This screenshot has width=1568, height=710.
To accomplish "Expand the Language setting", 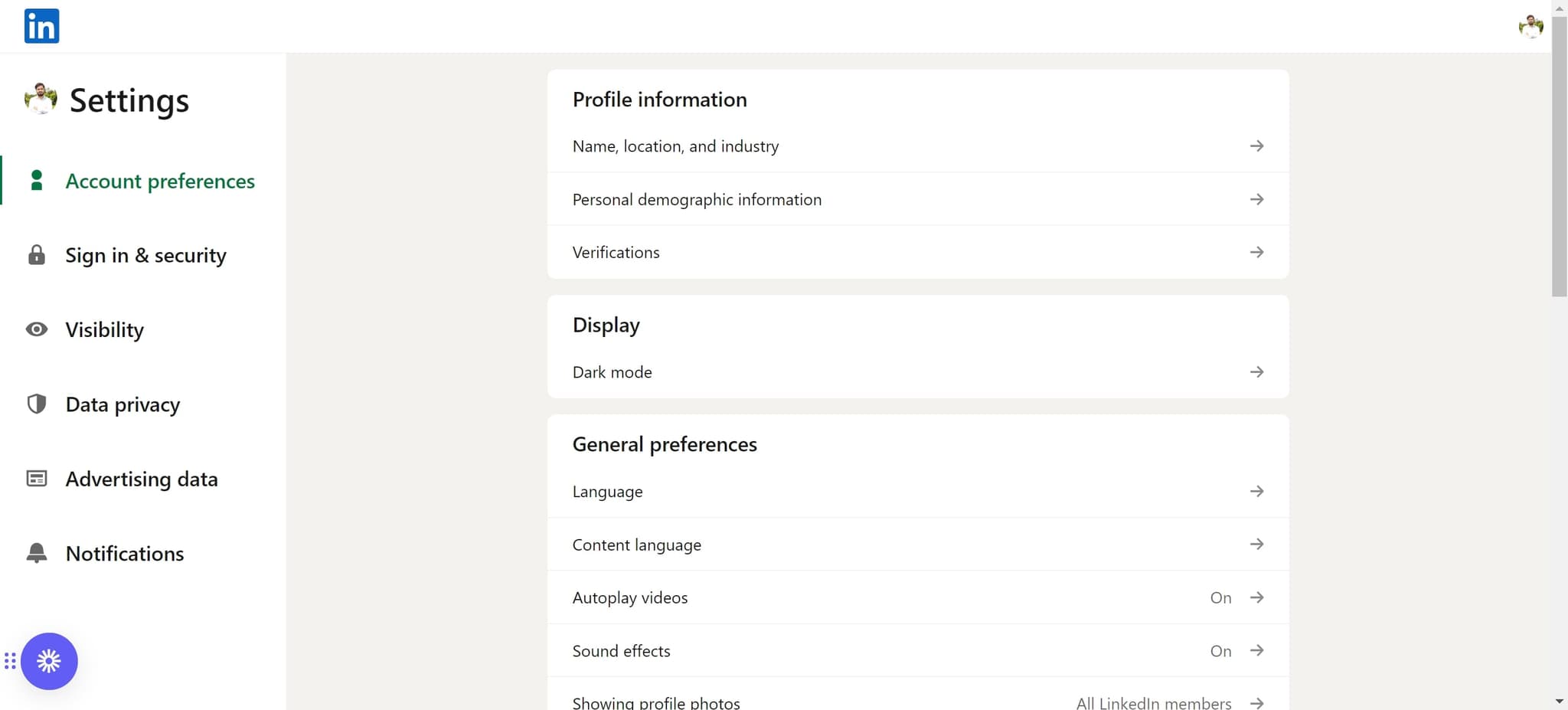I will 1256,491.
